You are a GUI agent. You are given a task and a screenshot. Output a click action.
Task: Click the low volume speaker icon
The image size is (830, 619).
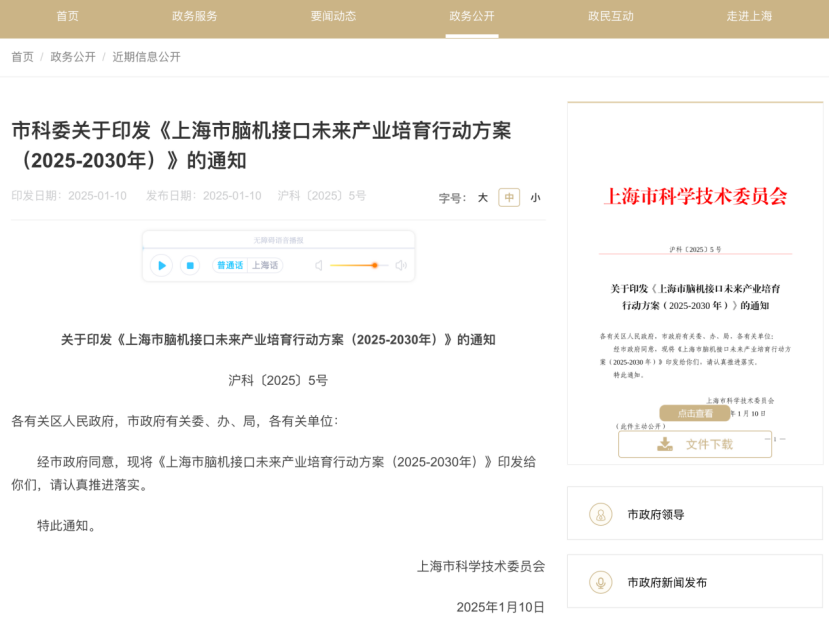(319, 265)
